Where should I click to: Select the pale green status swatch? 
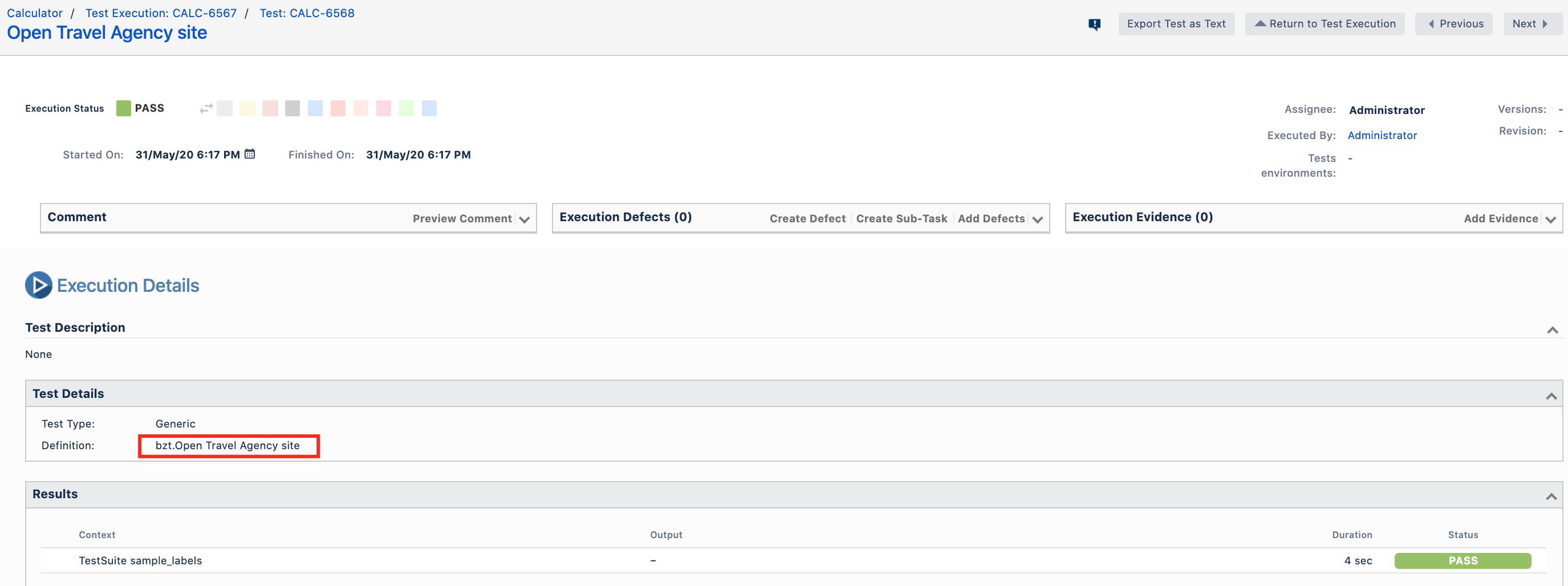[407, 108]
